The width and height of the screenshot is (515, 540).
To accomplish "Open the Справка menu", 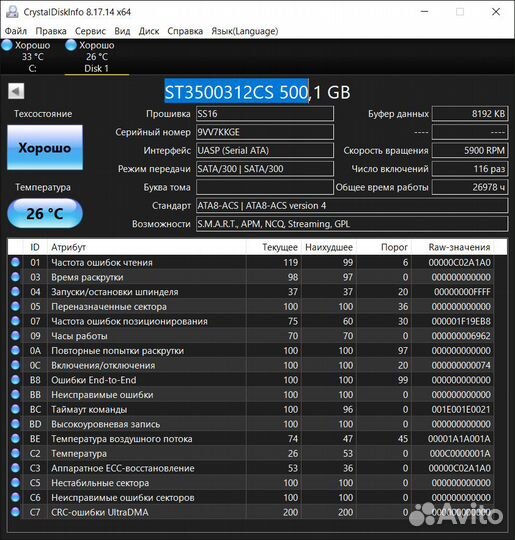I will click(185, 31).
